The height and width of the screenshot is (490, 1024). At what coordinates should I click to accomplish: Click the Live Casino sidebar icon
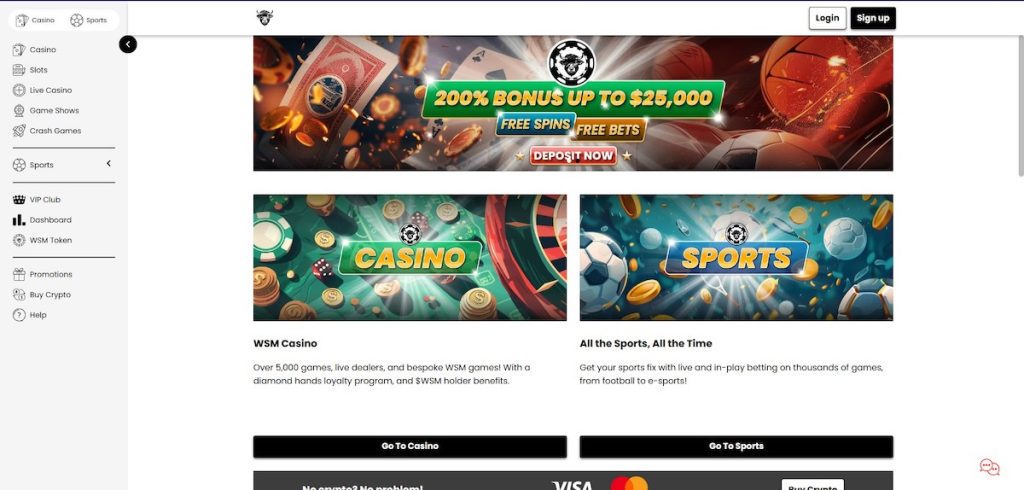click(19, 90)
